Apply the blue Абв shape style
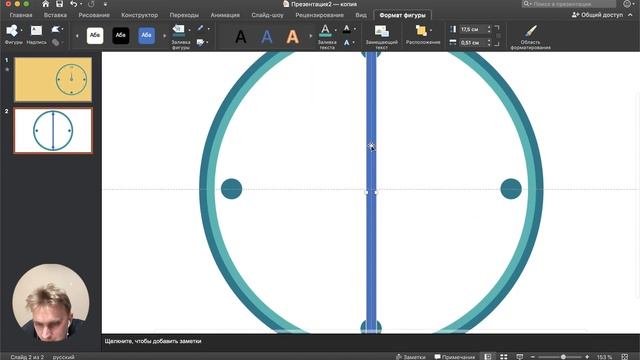Screen dimensions: 640x360 pyautogui.click(x=147, y=36)
